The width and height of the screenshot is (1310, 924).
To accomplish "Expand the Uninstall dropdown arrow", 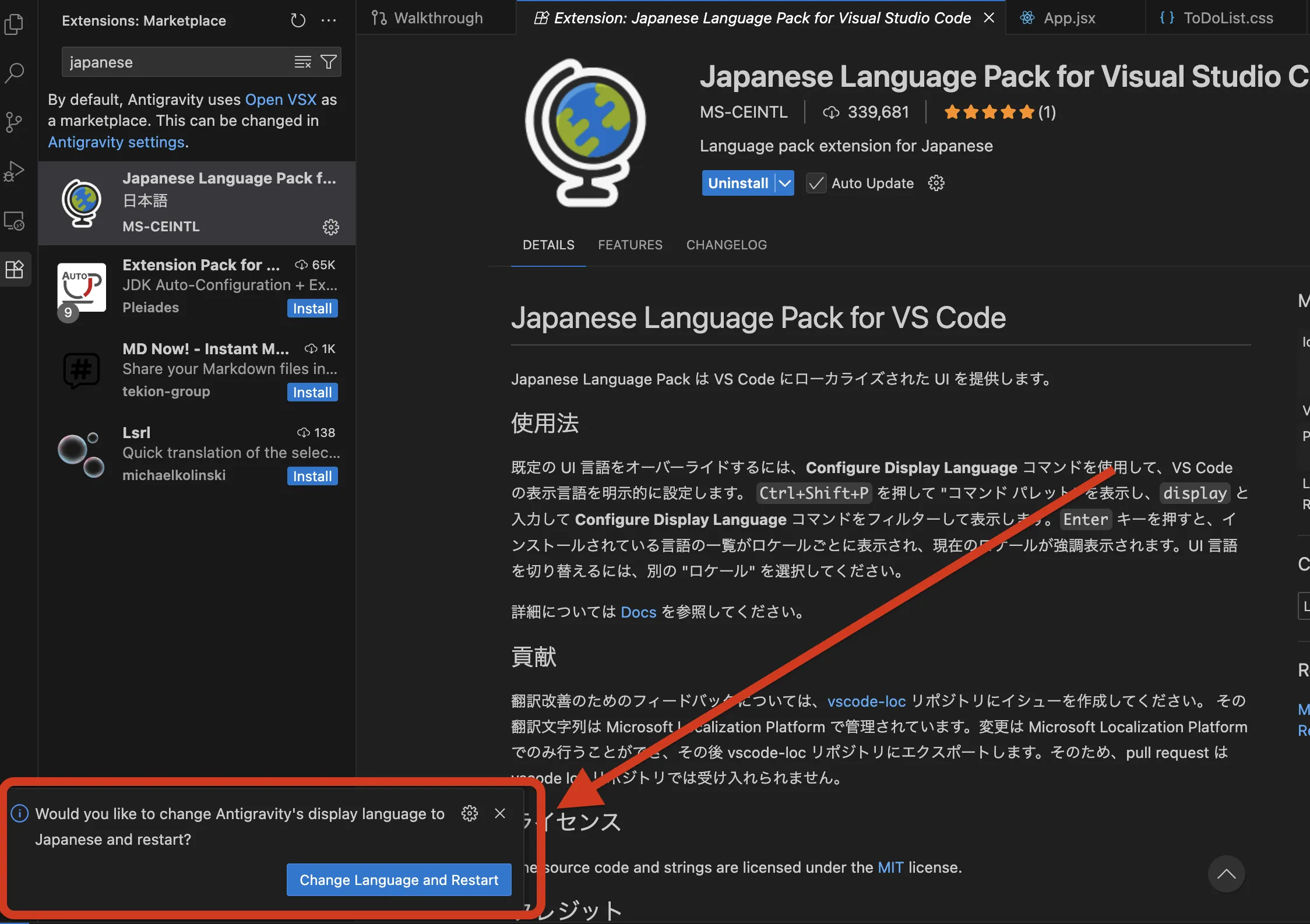I will coord(785,184).
